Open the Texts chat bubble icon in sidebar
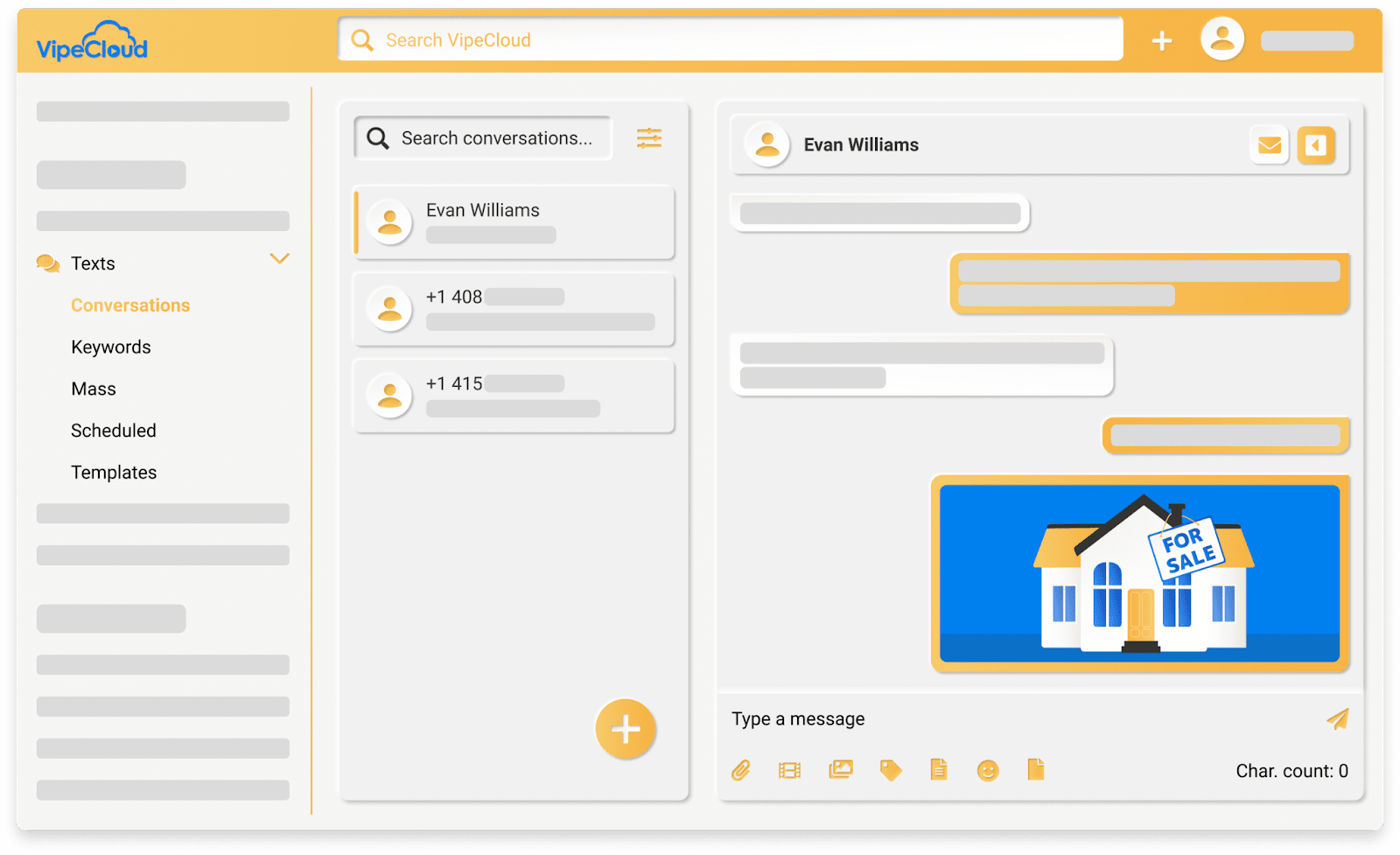1400x855 pixels. (x=48, y=263)
